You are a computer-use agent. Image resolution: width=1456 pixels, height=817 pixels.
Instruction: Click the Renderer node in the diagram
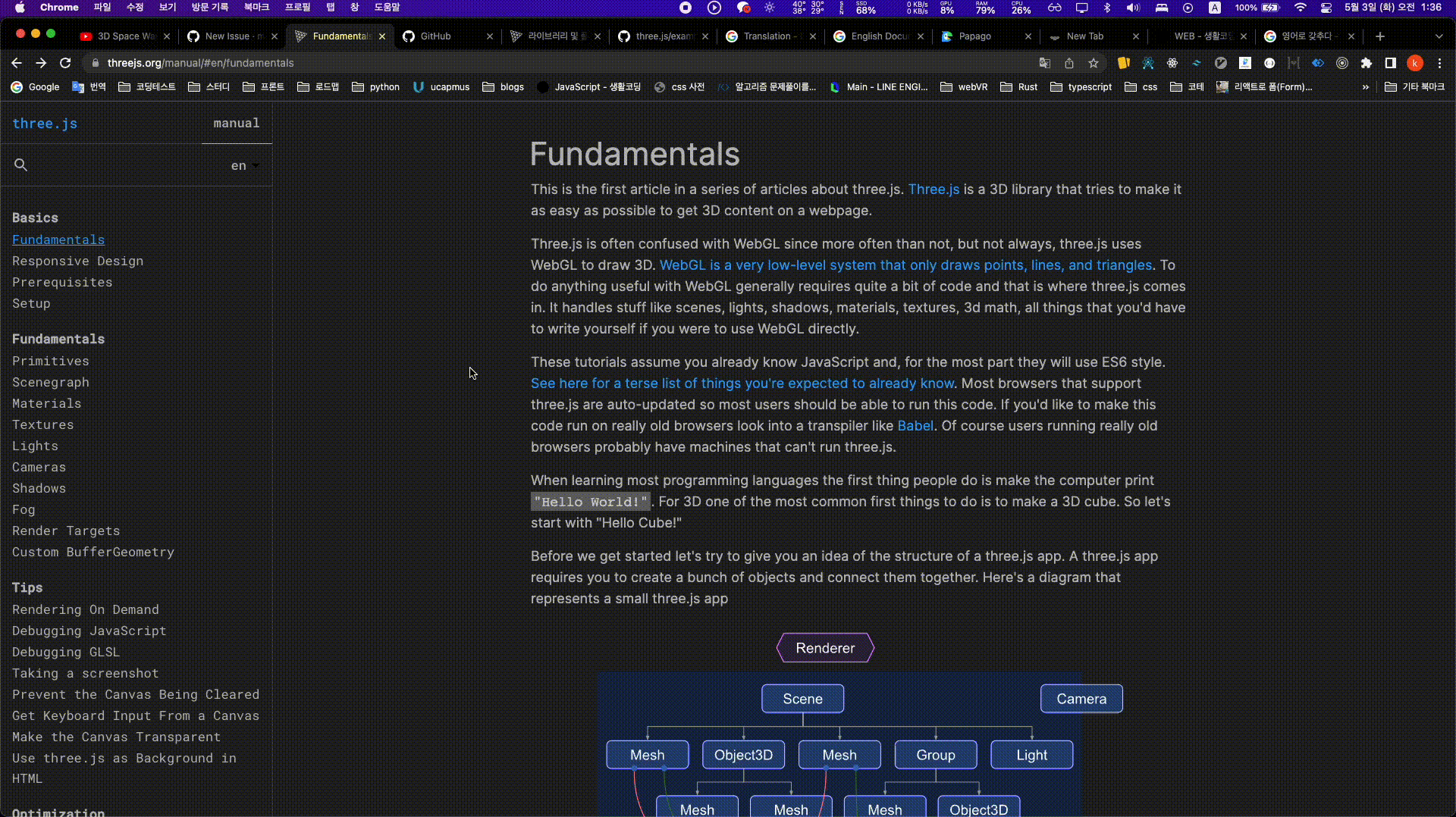pos(825,648)
